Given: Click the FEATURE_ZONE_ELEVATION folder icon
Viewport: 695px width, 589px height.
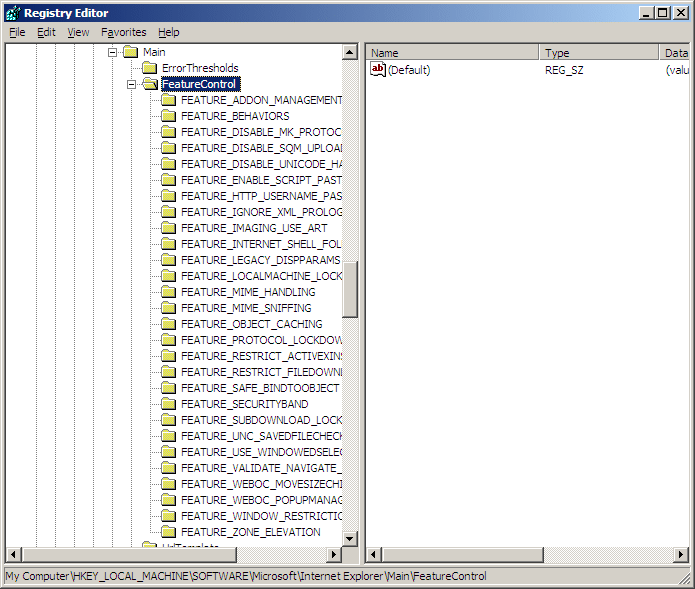Looking at the screenshot, I should tap(169, 532).
